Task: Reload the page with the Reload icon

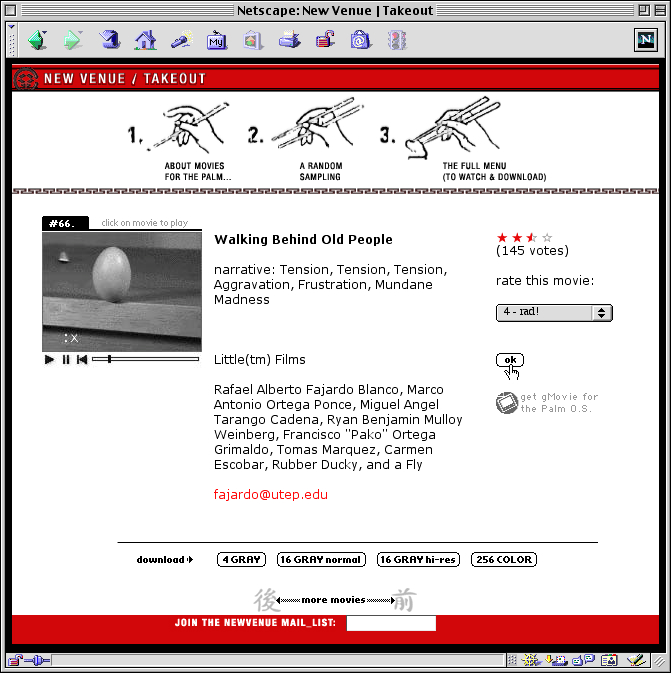Action: coord(110,40)
